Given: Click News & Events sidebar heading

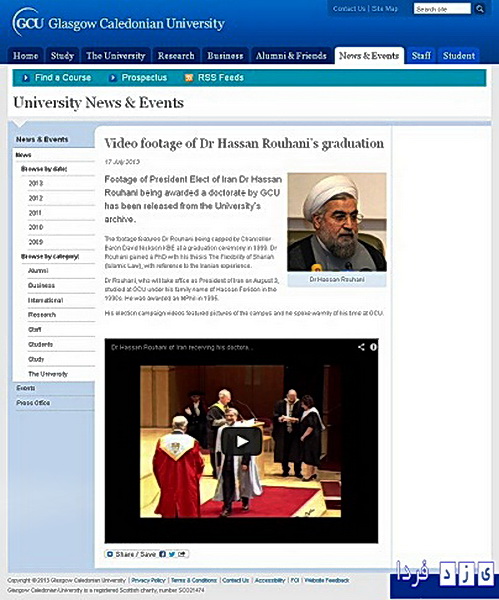Looking at the screenshot, I should pyautogui.click(x=42, y=139).
